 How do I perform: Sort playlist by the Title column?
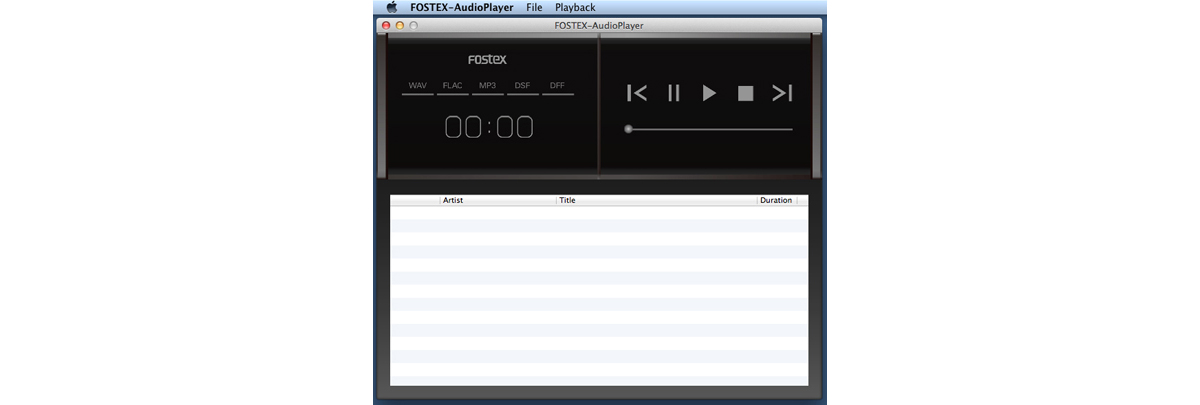(x=657, y=200)
